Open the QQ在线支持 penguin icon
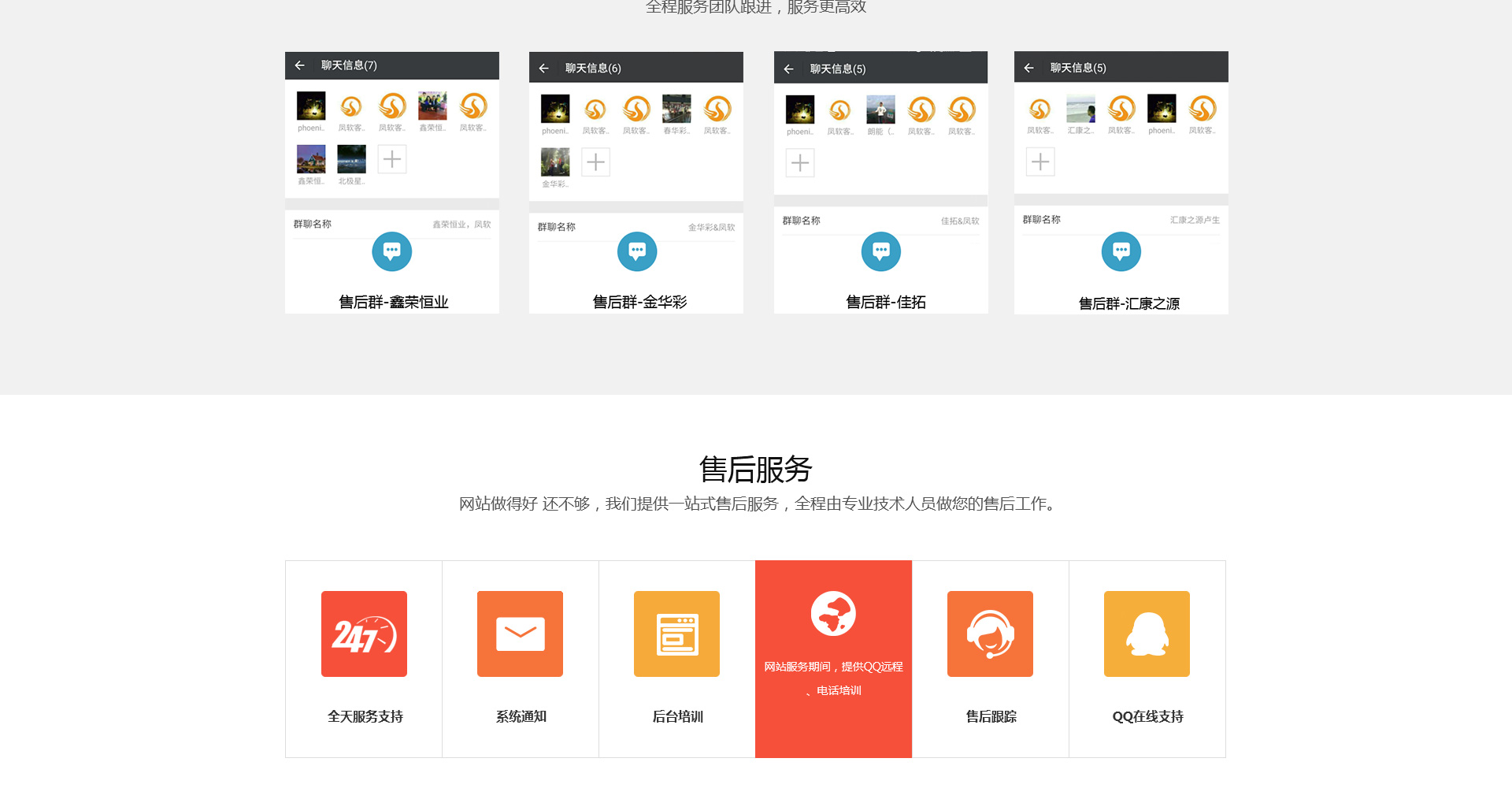 click(1147, 634)
